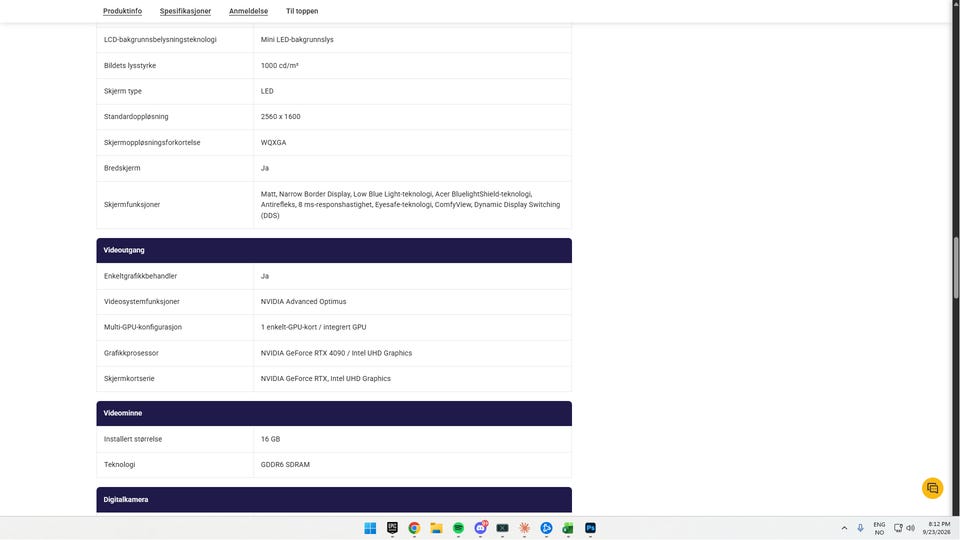This screenshot has height=540, width=960.
Task: Jump to the Anmeldelse section
Action: click(249, 11)
